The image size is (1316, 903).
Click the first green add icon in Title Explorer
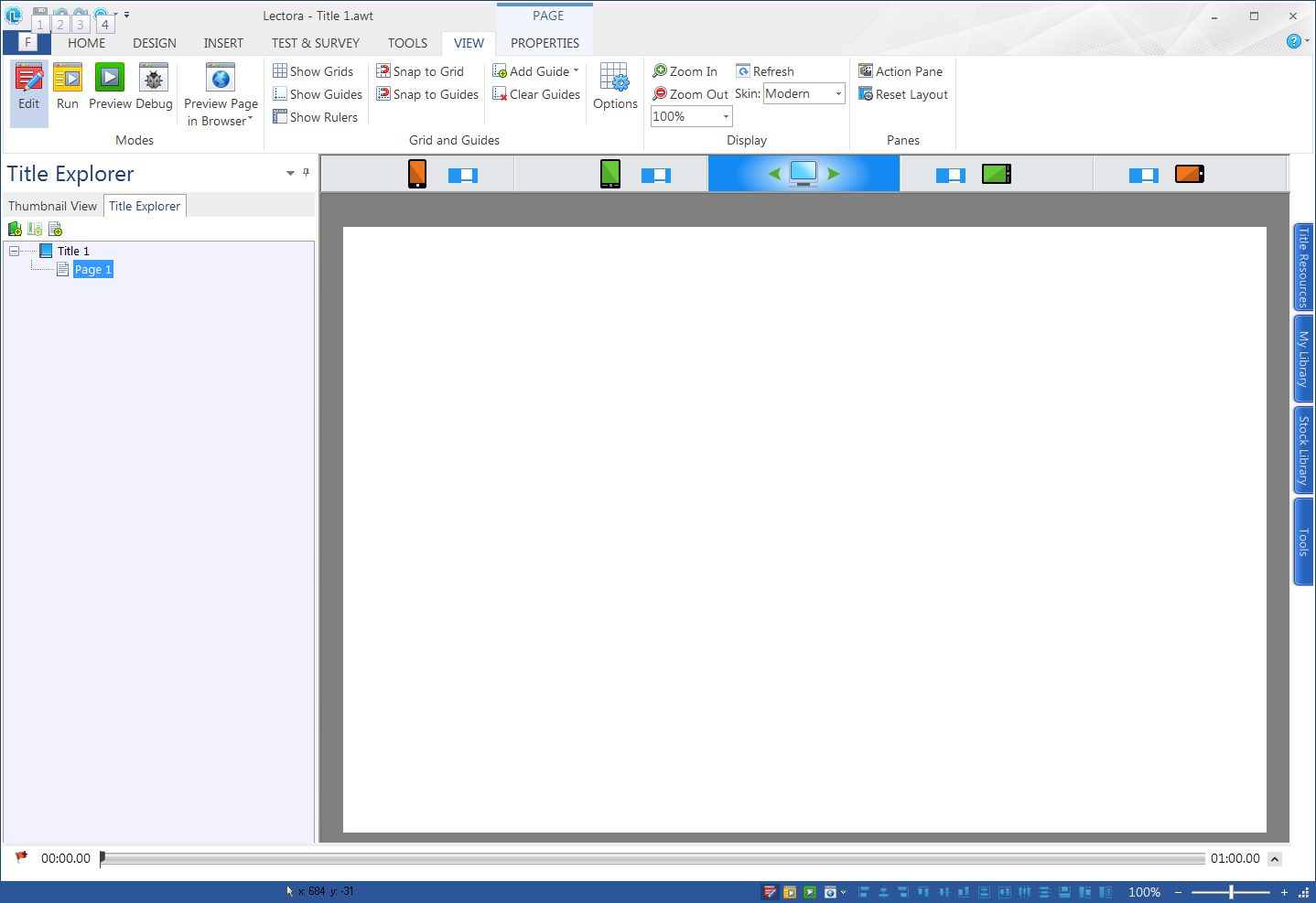coord(15,229)
